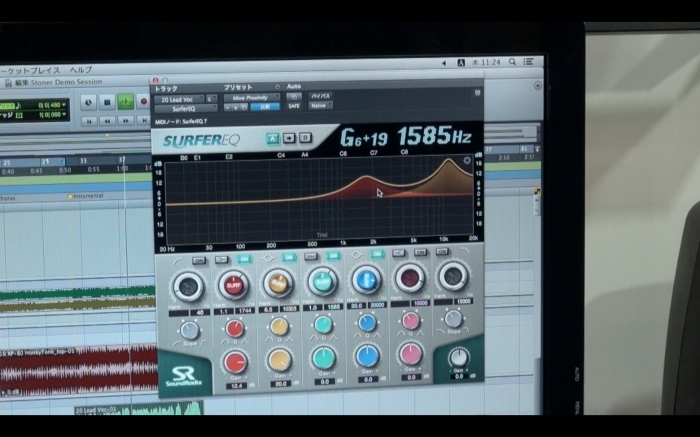
Task: Click the plug-in Bypass button
Action: point(321,96)
